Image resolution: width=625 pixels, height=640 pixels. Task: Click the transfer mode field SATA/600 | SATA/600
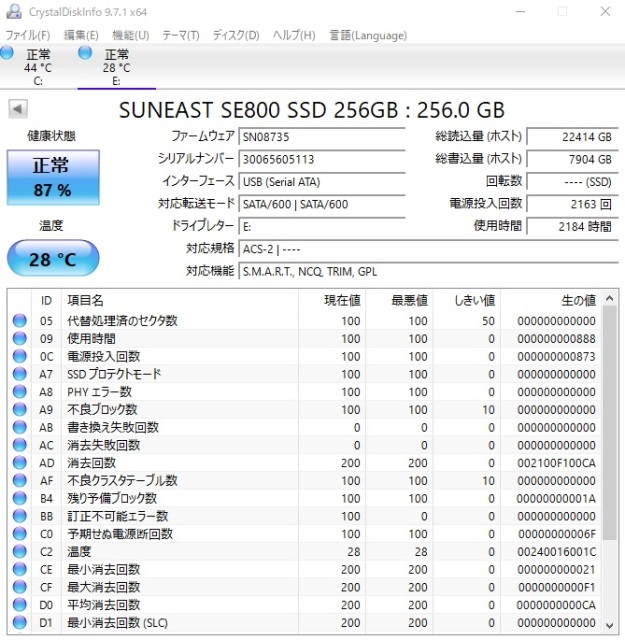[x=322, y=204]
